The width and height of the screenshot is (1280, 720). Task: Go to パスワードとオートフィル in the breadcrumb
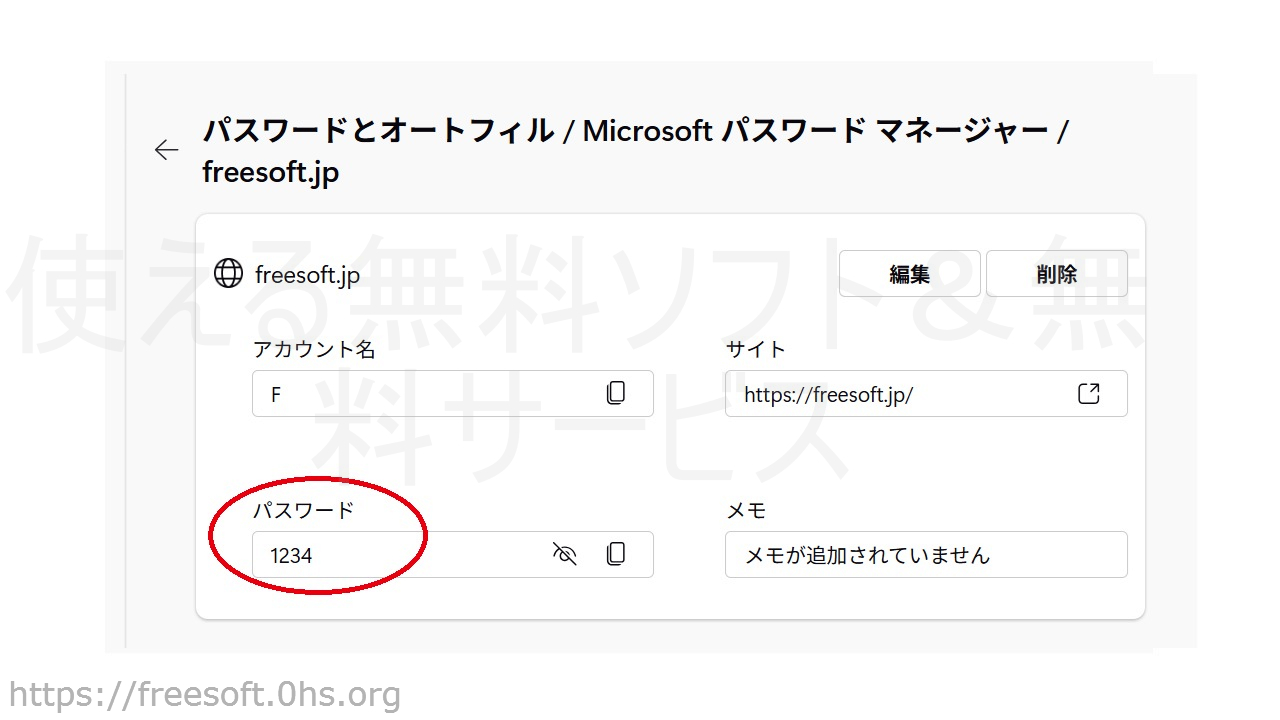coord(378,131)
